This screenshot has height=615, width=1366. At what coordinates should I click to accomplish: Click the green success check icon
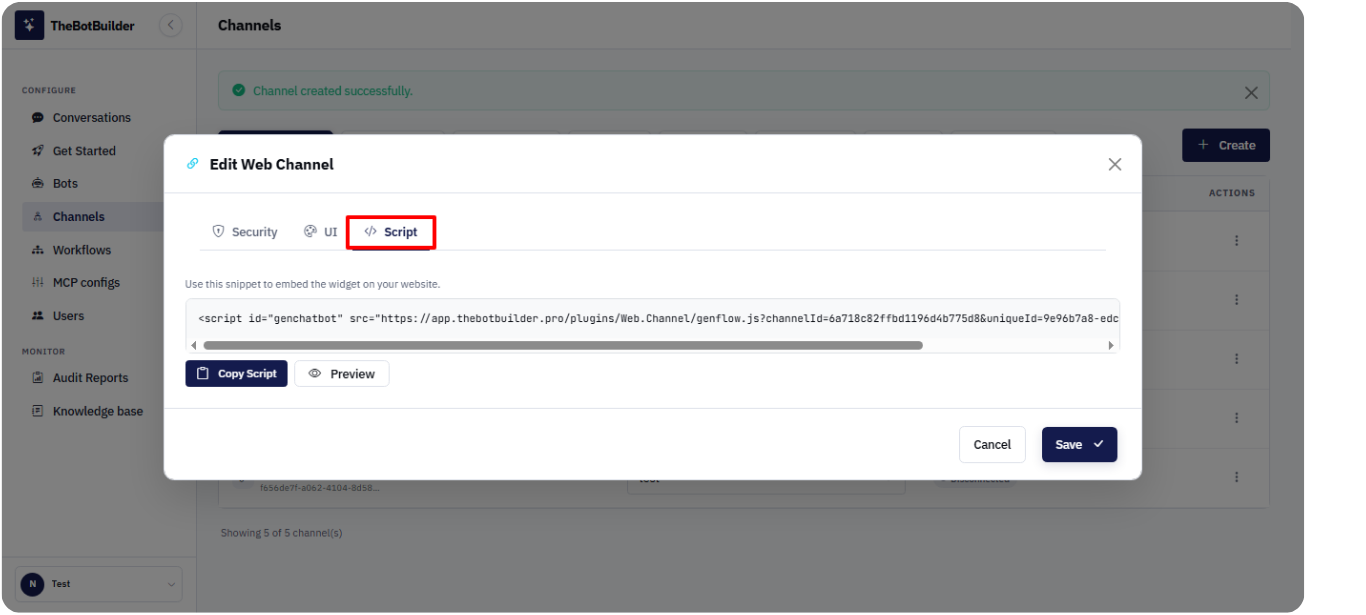(x=239, y=91)
